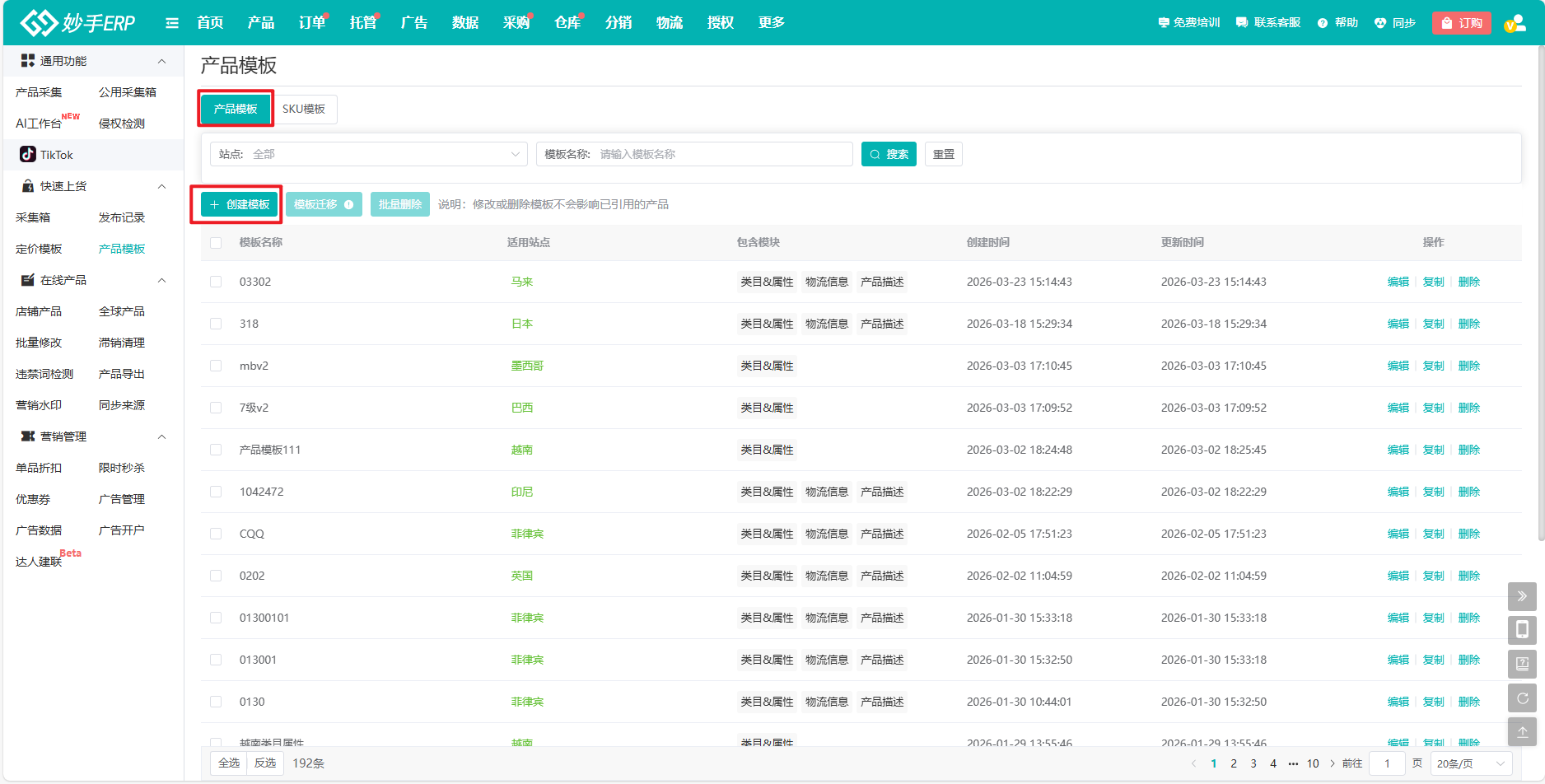Click the back-to-top floating icon
The width and height of the screenshot is (1545, 784).
coord(1522,731)
